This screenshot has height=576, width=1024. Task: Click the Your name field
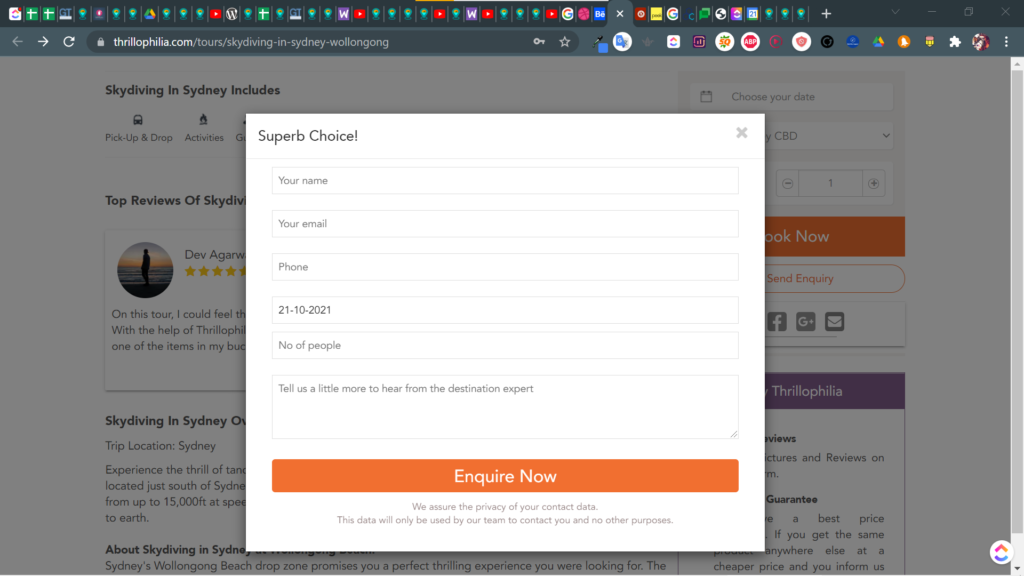point(505,181)
